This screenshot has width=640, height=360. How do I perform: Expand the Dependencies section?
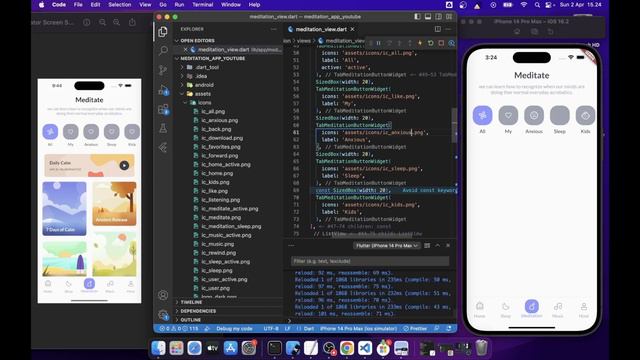[x=198, y=311]
